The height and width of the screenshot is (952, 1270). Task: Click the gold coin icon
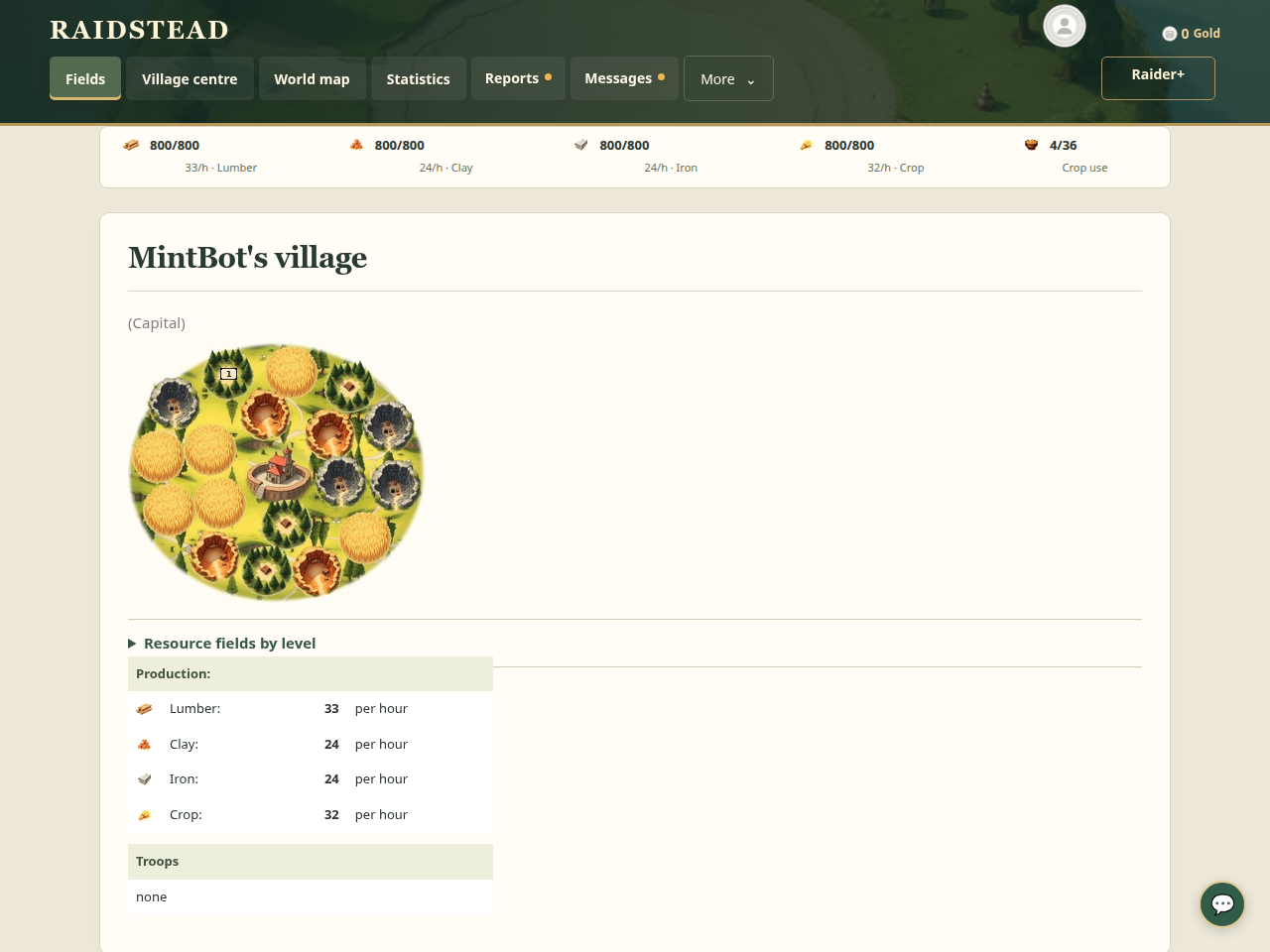[x=1169, y=34]
